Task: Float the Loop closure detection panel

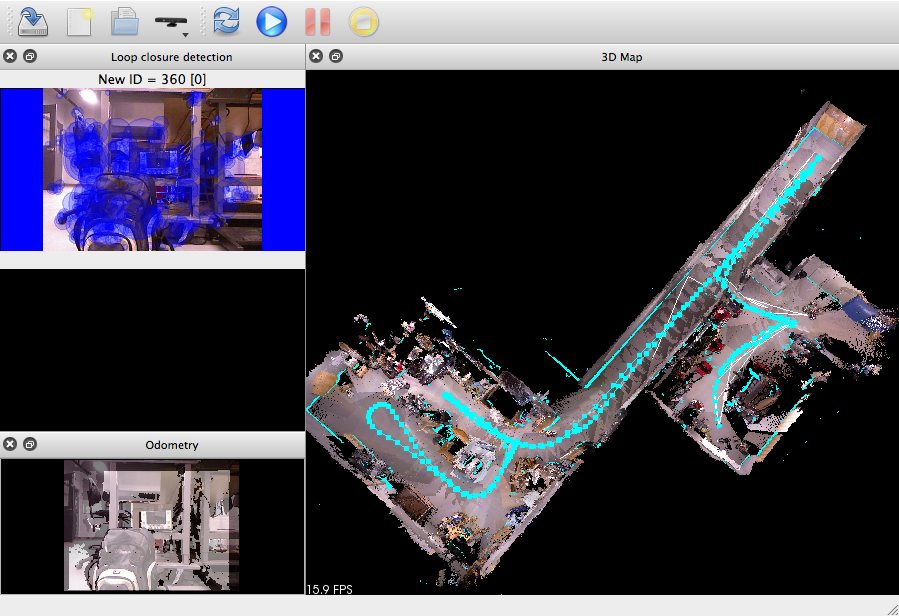Action: pos(30,57)
